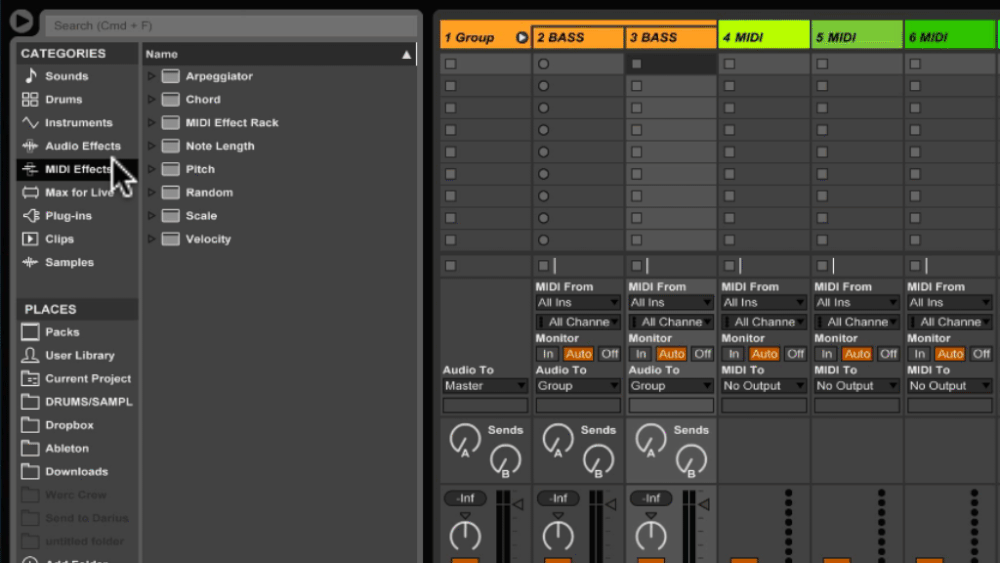Select the Note Length folder icon

[170, 146]
